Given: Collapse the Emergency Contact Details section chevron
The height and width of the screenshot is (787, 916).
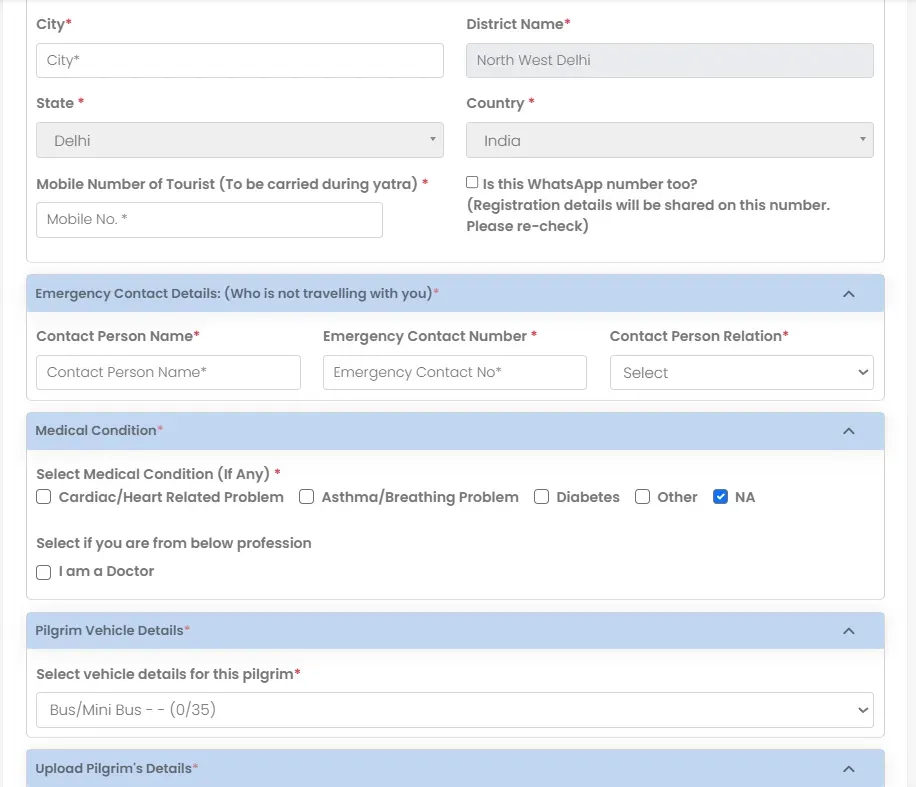Looking at the screenshot, I should [848, 294].
